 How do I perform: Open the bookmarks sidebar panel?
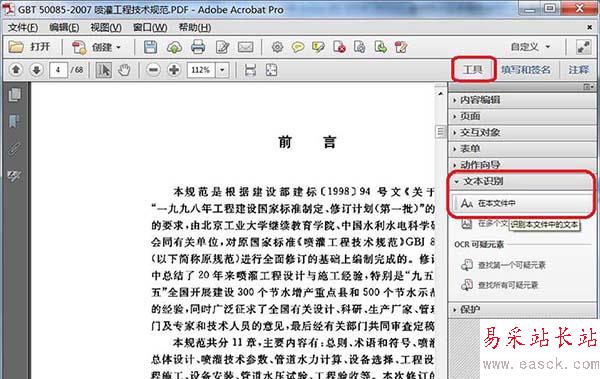point(15,121)
